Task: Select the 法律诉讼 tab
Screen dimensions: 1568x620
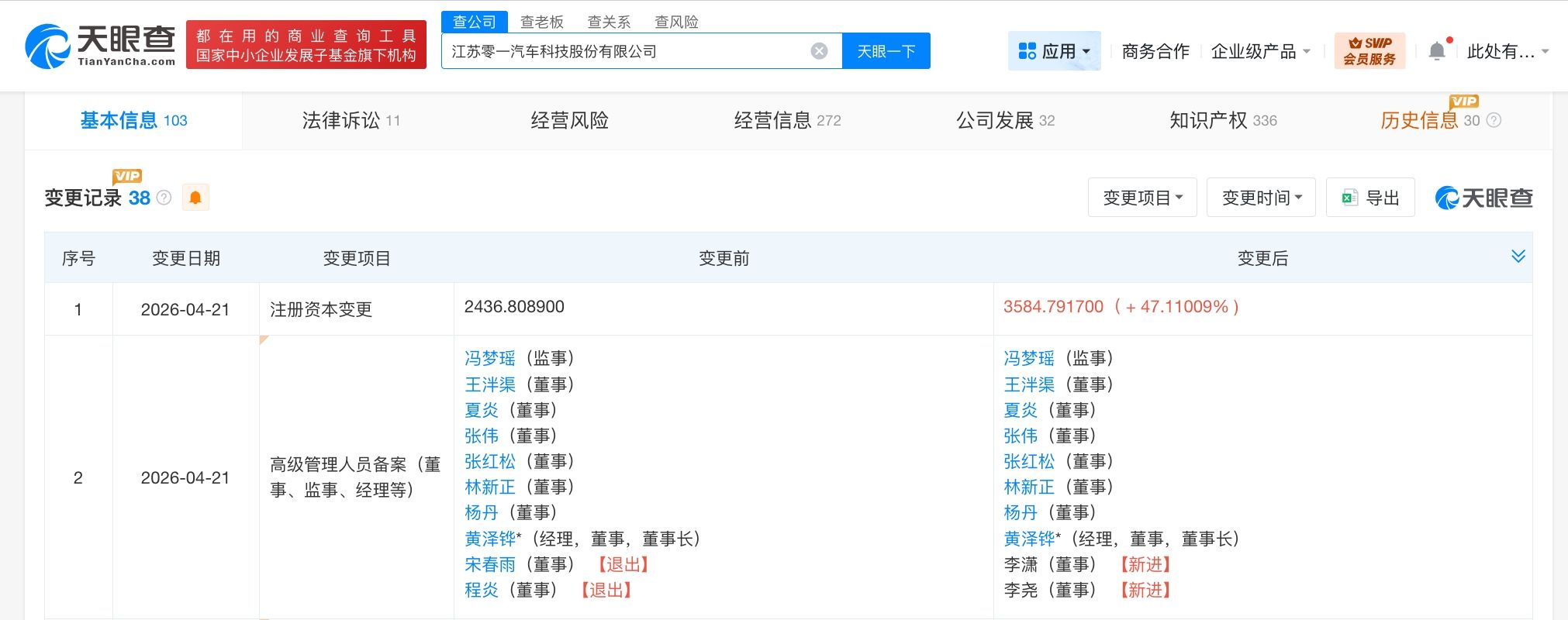Action: pyautogui.click(x=351, y=120)
